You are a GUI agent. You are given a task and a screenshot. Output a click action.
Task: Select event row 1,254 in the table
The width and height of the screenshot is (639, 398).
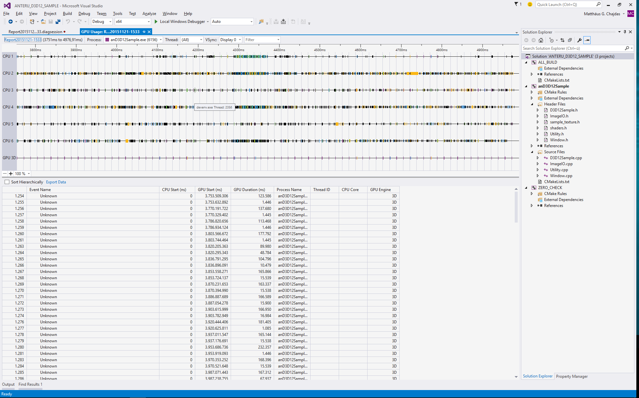[x=201, y=196]
